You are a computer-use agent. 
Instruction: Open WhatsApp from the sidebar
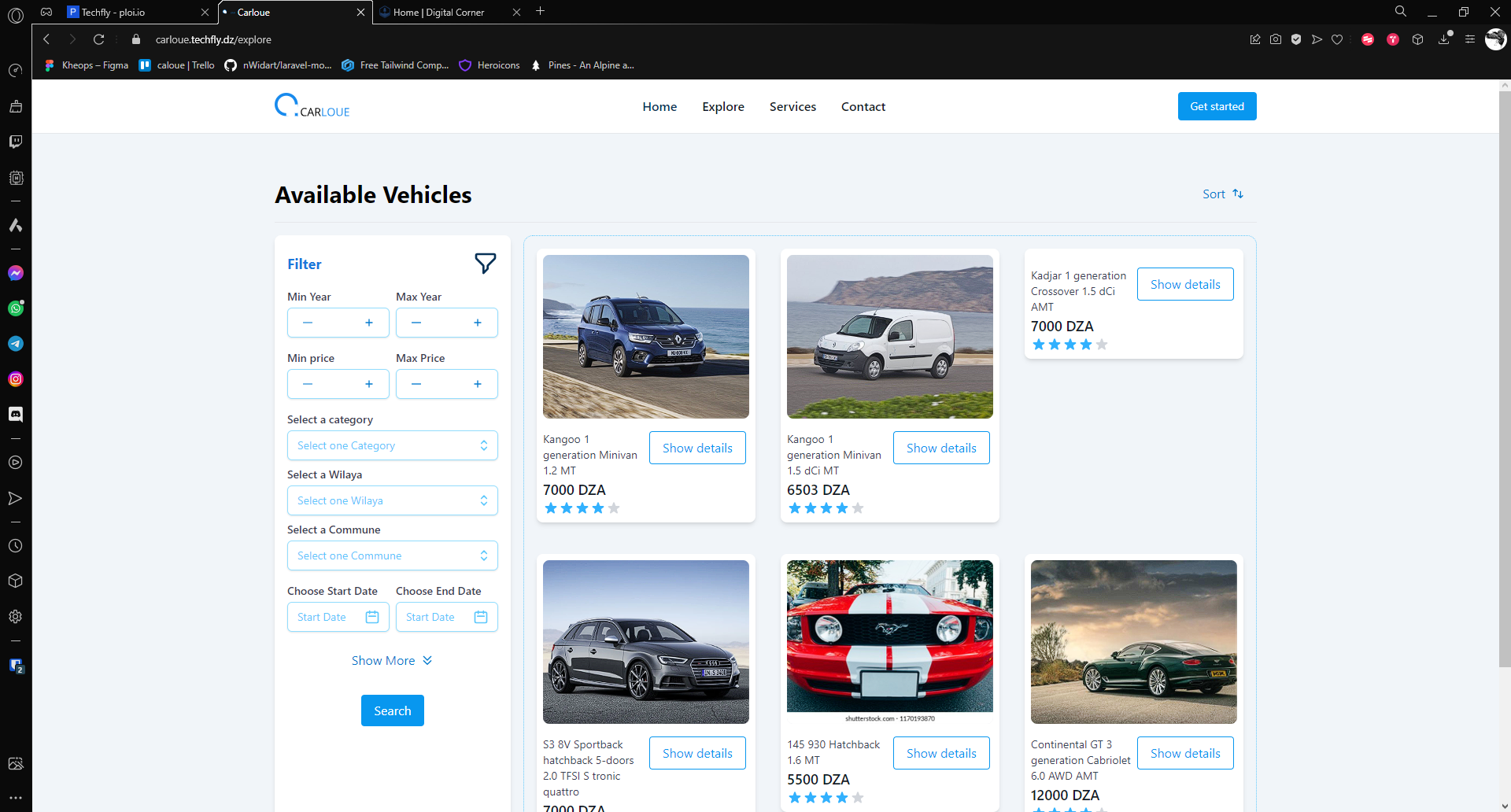(16, 308)
